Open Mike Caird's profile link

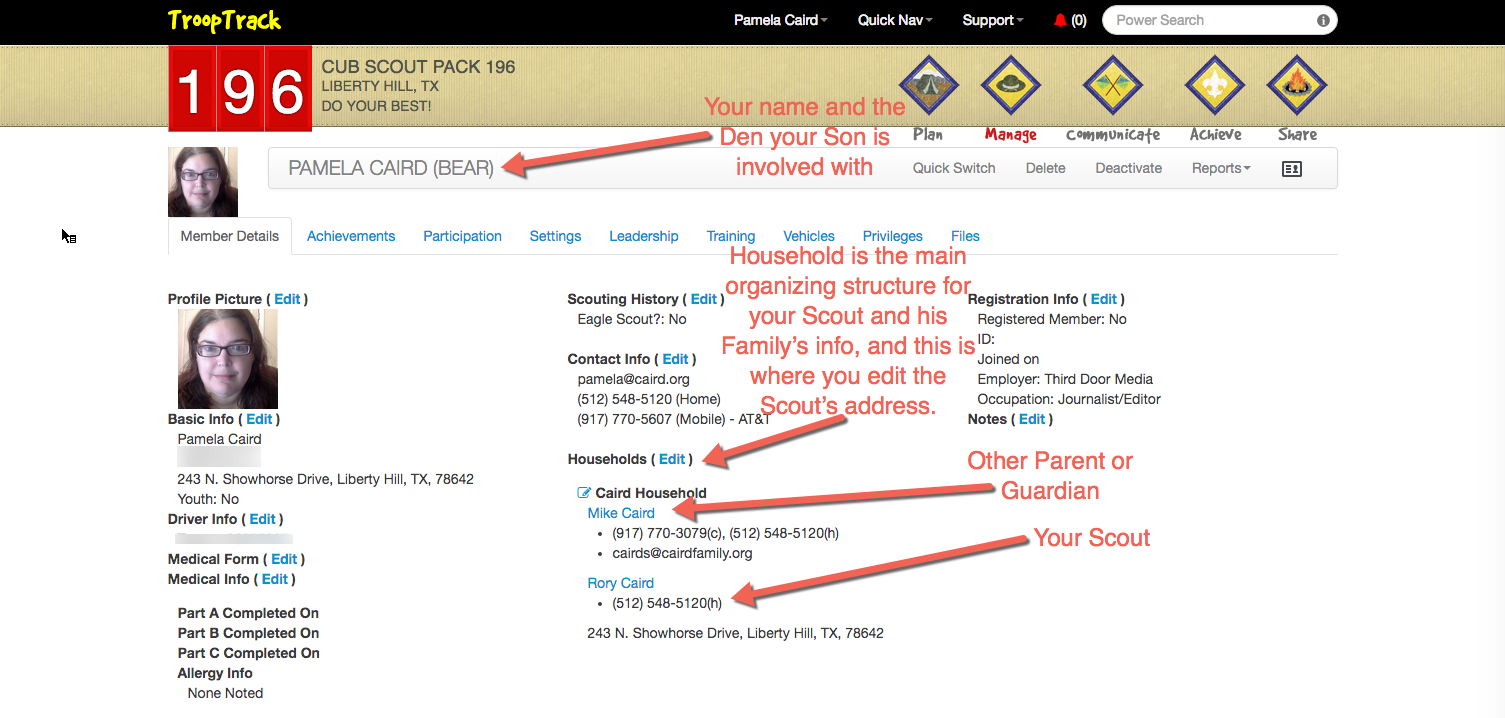[621, 513]
